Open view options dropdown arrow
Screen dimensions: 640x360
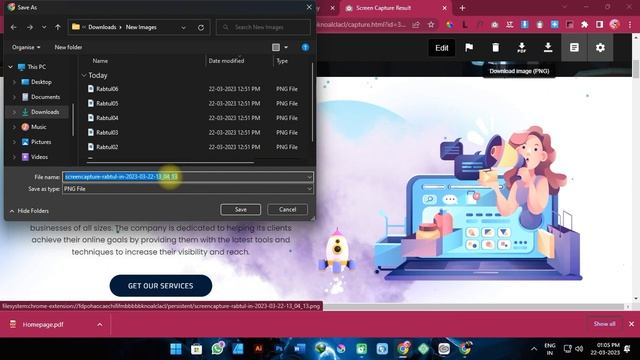[x=286, y=47]
